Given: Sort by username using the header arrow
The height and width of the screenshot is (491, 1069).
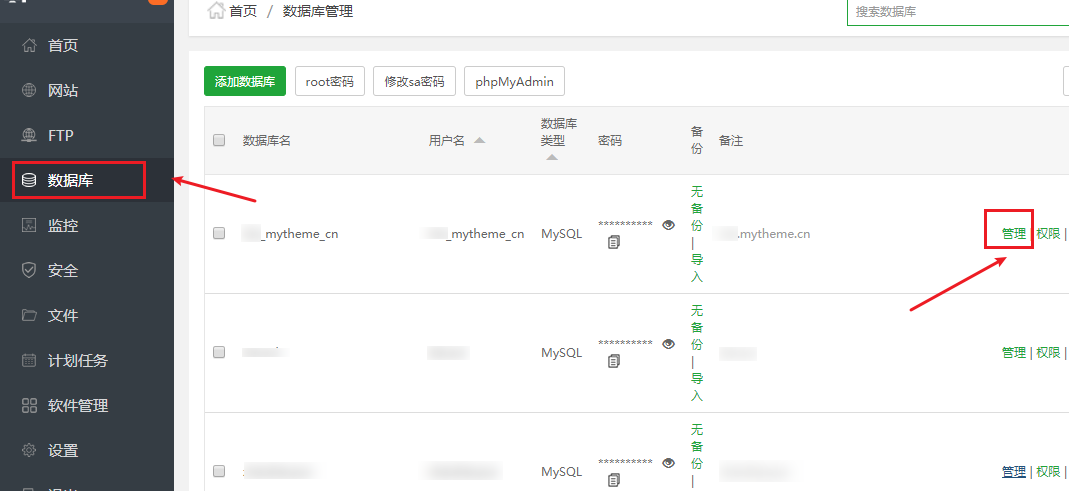Looking at the screenshot, I should click(x=480, y=140).
